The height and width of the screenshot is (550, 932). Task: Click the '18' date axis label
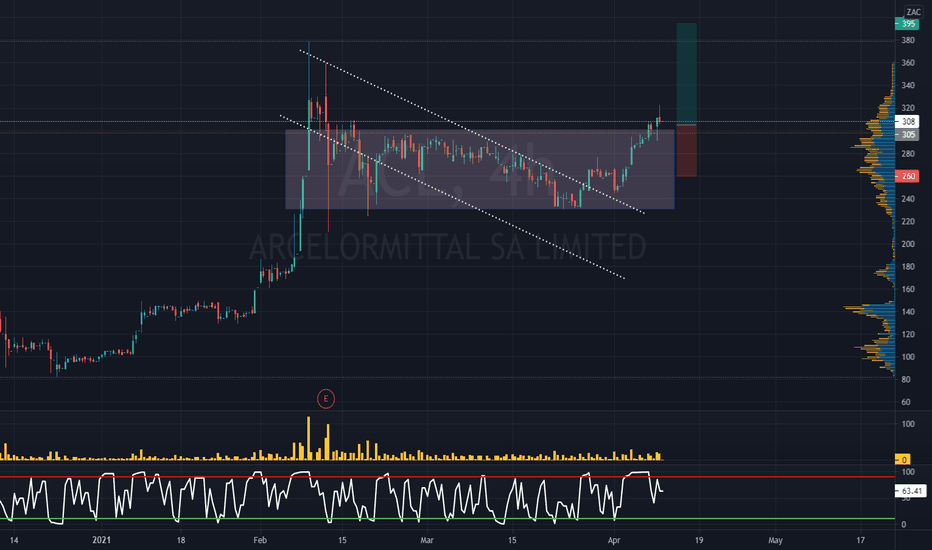[x=181, y=540]
